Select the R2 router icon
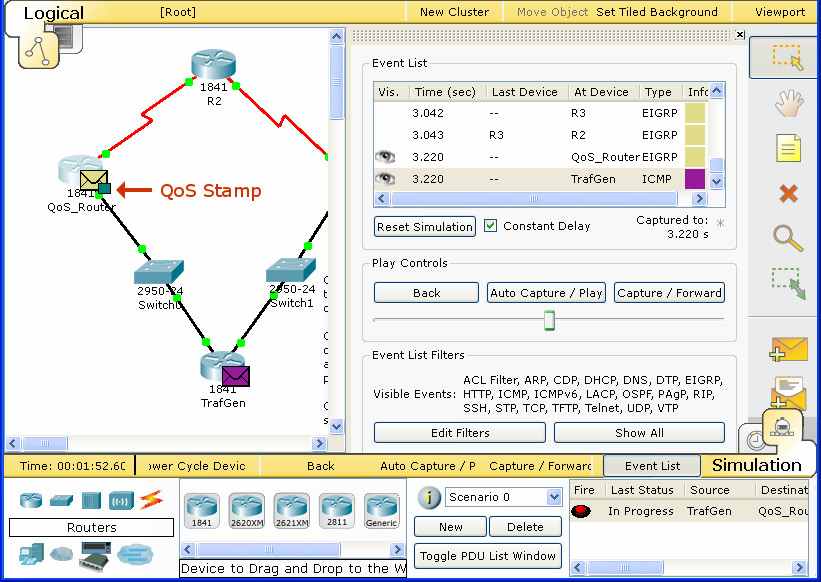Viewport: 821px width, 582px height. 213,64
